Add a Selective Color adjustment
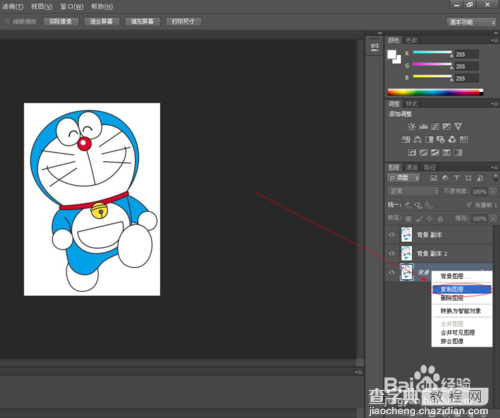The width and height of the screenshot is (500, 418). tap(447, 152)
